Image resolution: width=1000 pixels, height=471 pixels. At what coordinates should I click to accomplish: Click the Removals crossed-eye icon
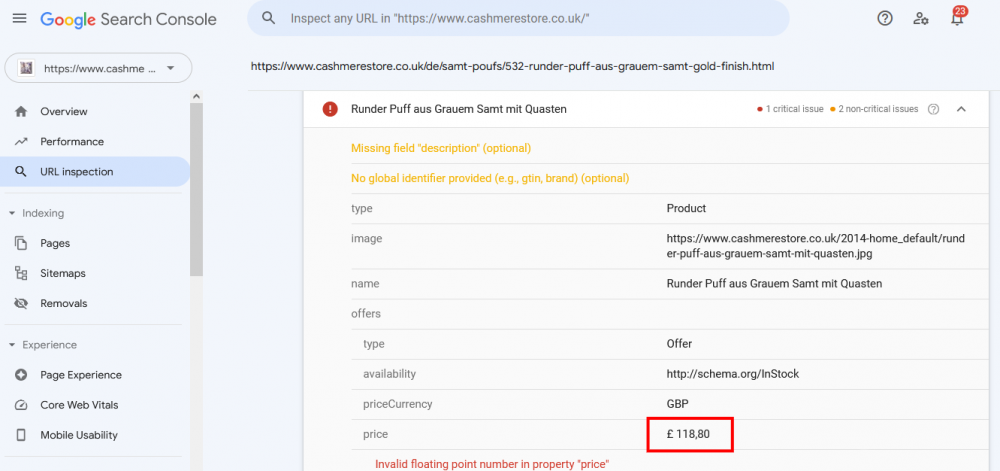tap(21, 303)
